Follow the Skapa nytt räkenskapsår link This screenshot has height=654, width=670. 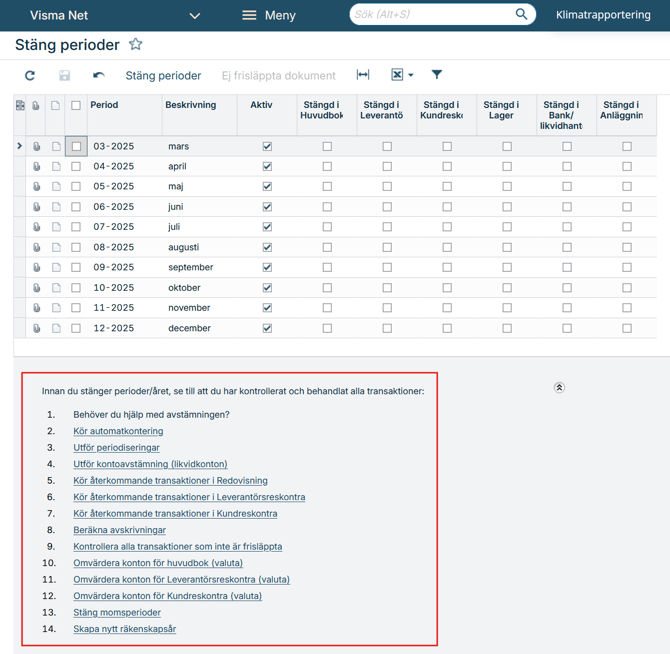[124, 629]
